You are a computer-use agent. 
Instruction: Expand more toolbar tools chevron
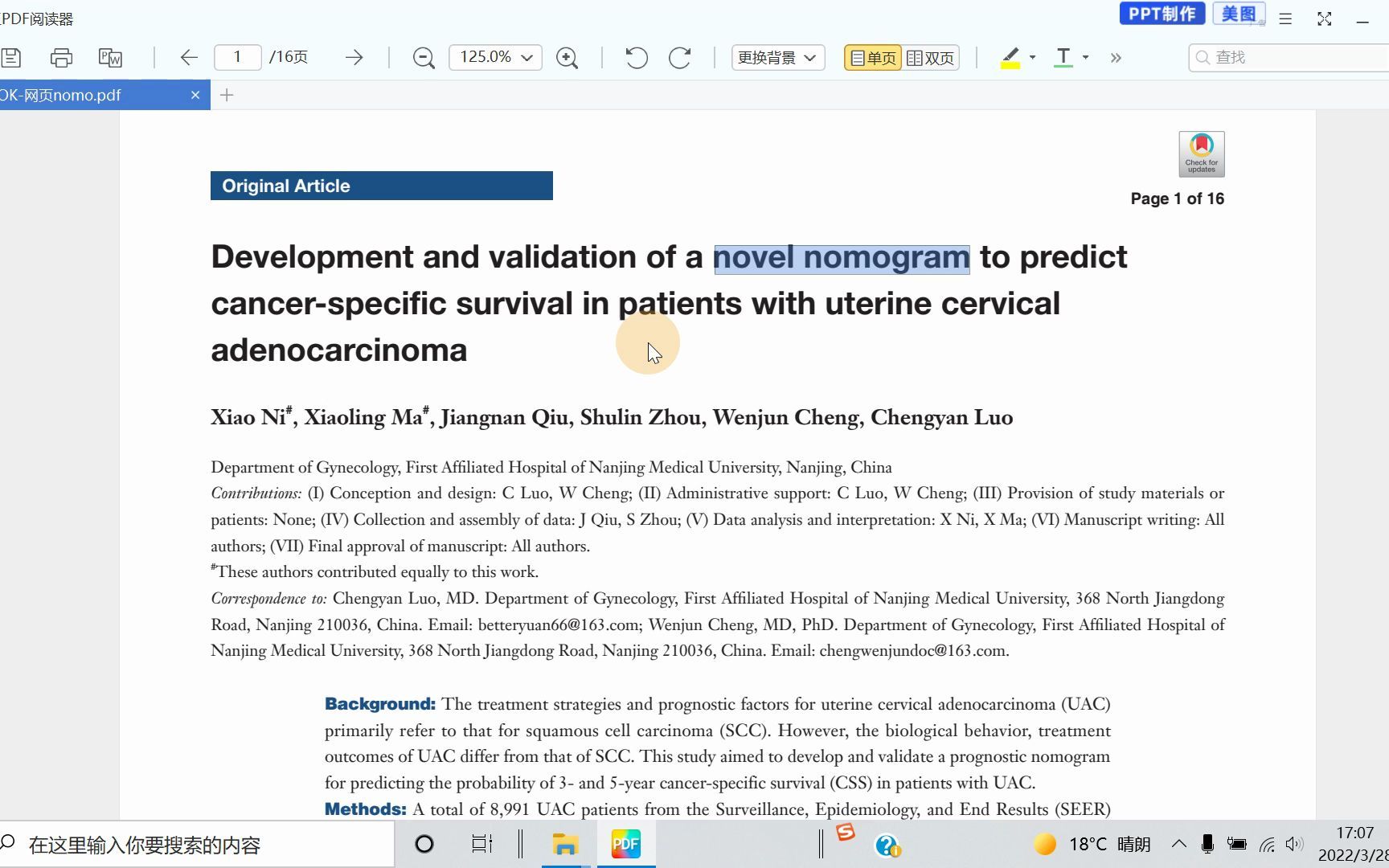(1116, 57)
